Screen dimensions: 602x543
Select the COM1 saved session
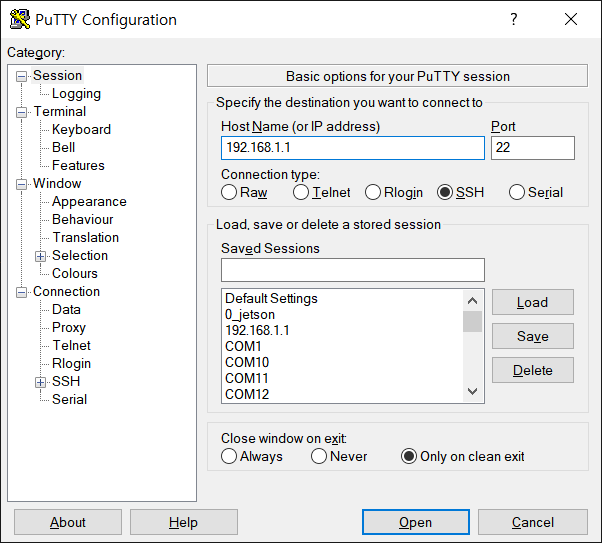pos(343,346)
